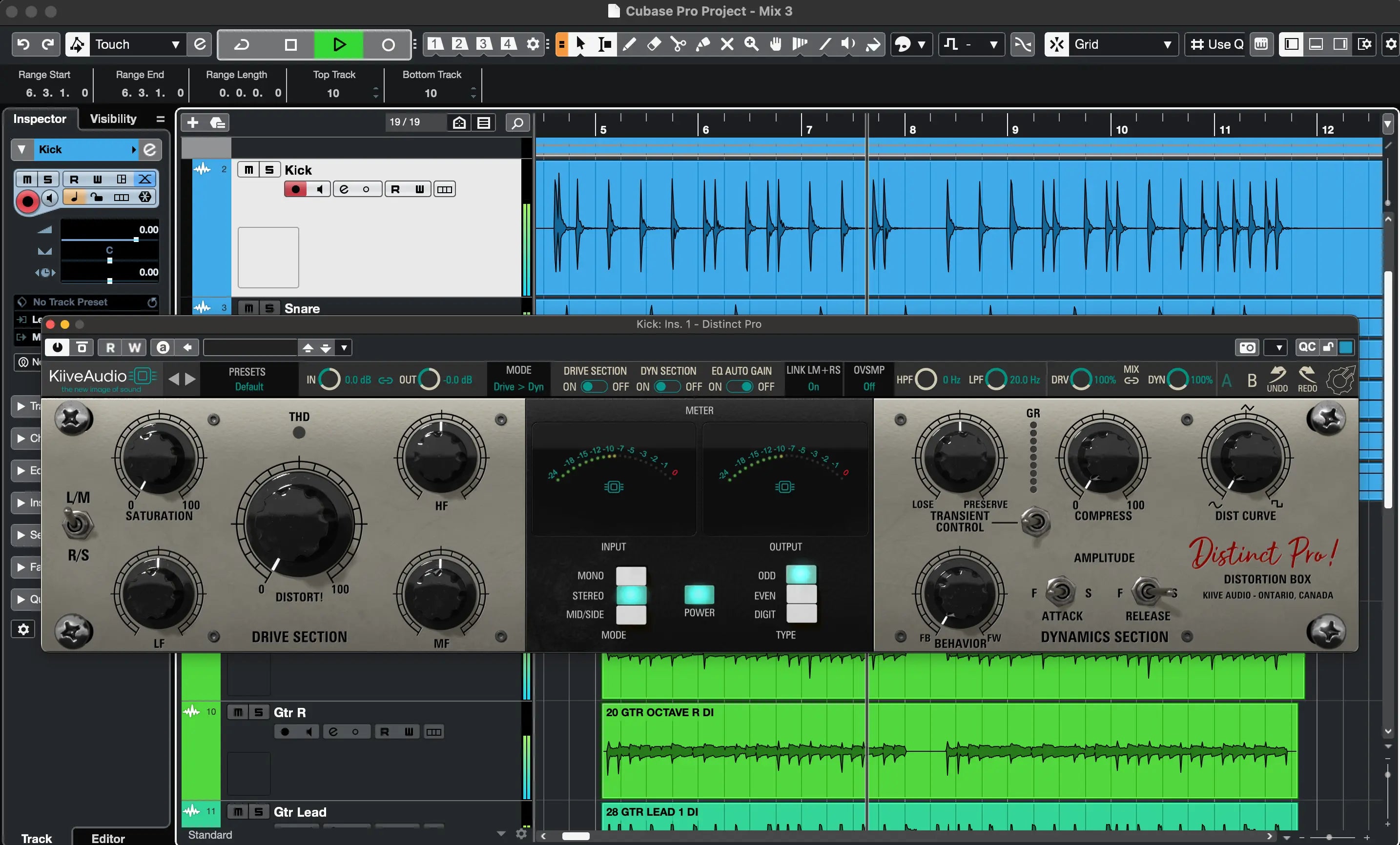Select MONO input mode button

[x=631, y=575]
